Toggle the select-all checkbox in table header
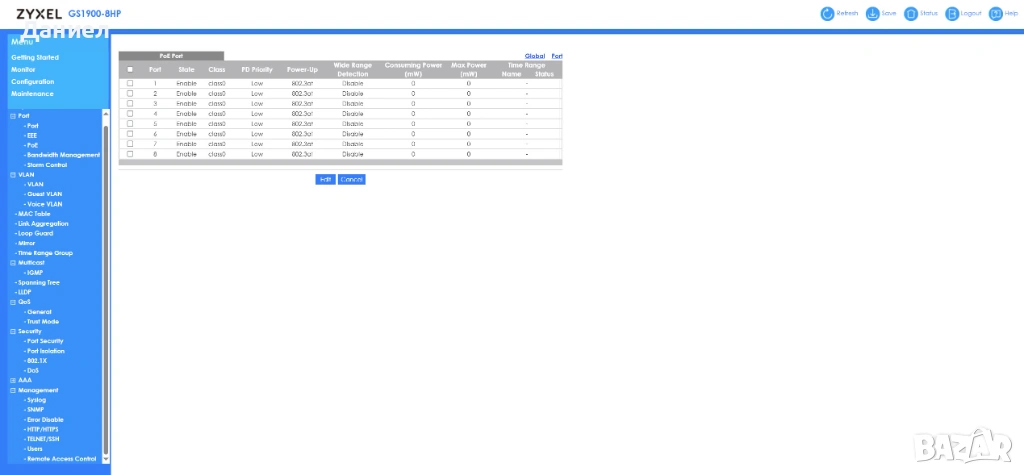 [x=130, y=69]
